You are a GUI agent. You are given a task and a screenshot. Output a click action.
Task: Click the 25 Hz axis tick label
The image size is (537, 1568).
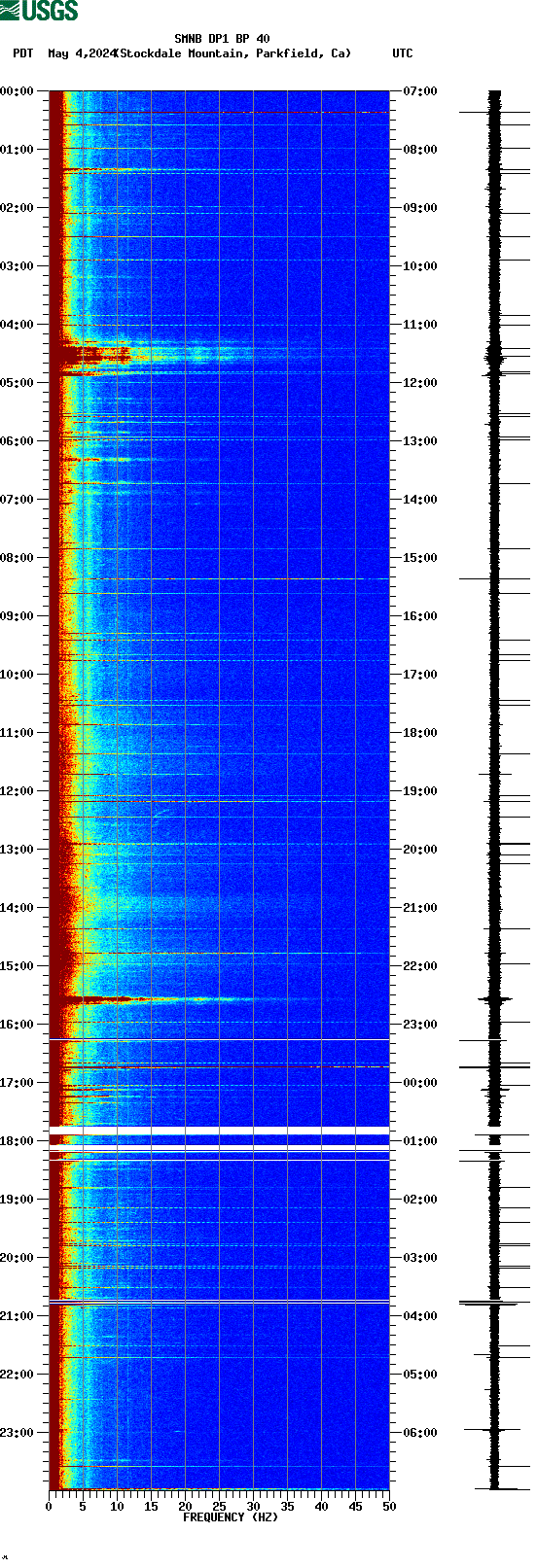[x=219, y=1507]
